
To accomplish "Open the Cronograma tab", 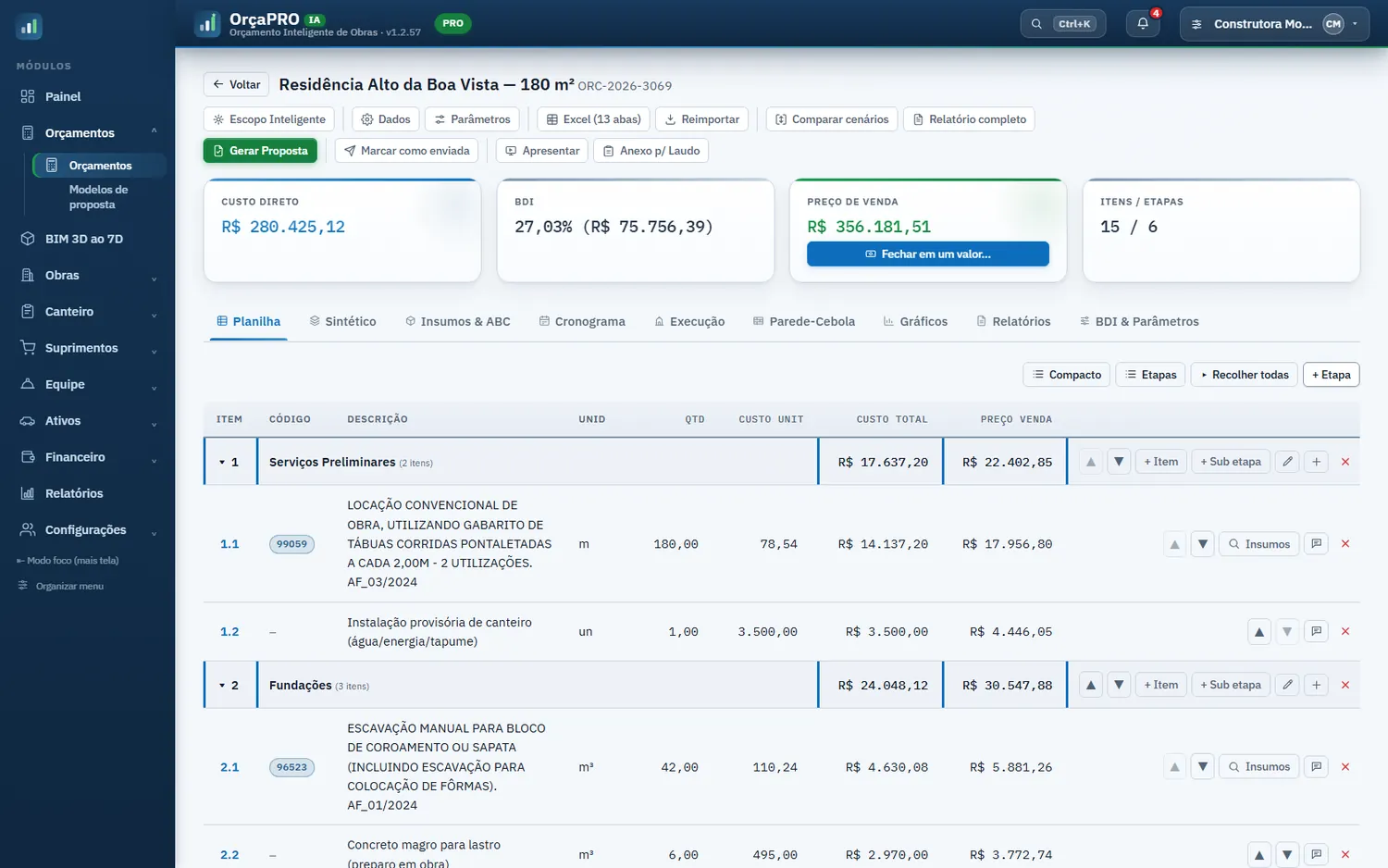I will click(582, 321).
